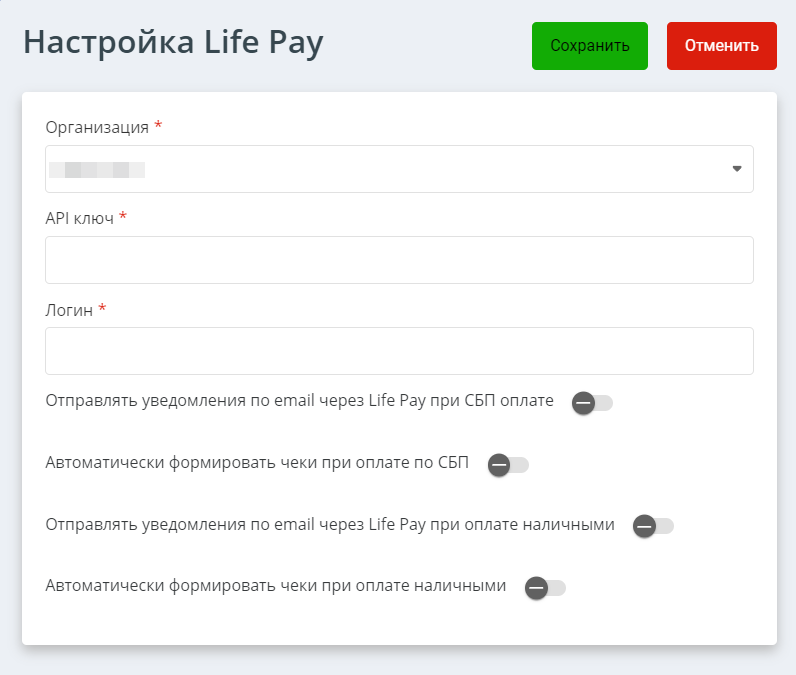796x675 pixels.
Task: Click label text about email при СБП оплате
Action: 300,400
